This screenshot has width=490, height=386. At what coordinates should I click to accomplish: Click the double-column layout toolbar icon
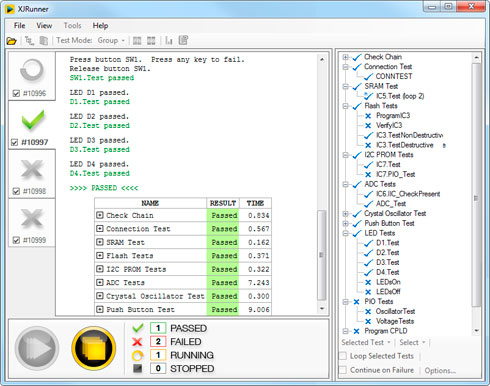(x=151, y=41)
